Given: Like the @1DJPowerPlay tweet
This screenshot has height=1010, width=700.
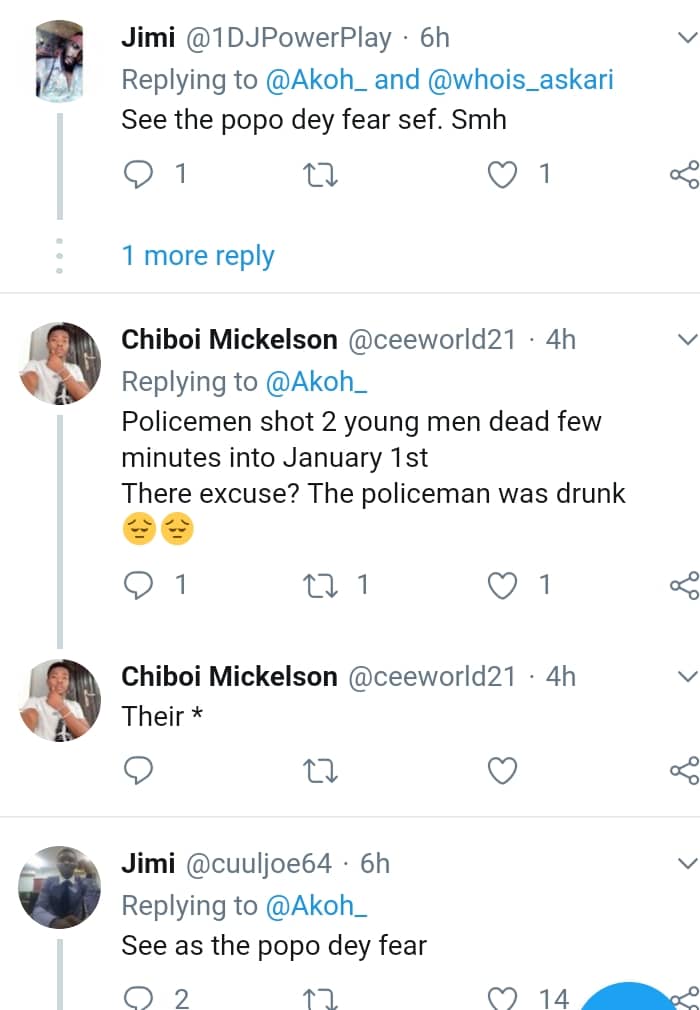Looking at the screenshot, I should click(503, 175).
